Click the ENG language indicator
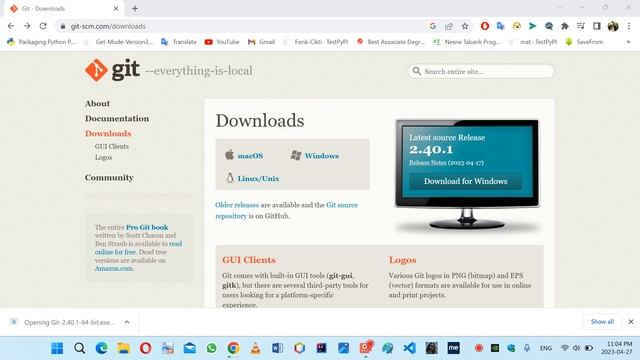The width and height of the screenshot is (640, 360). (x=546, y=348)
